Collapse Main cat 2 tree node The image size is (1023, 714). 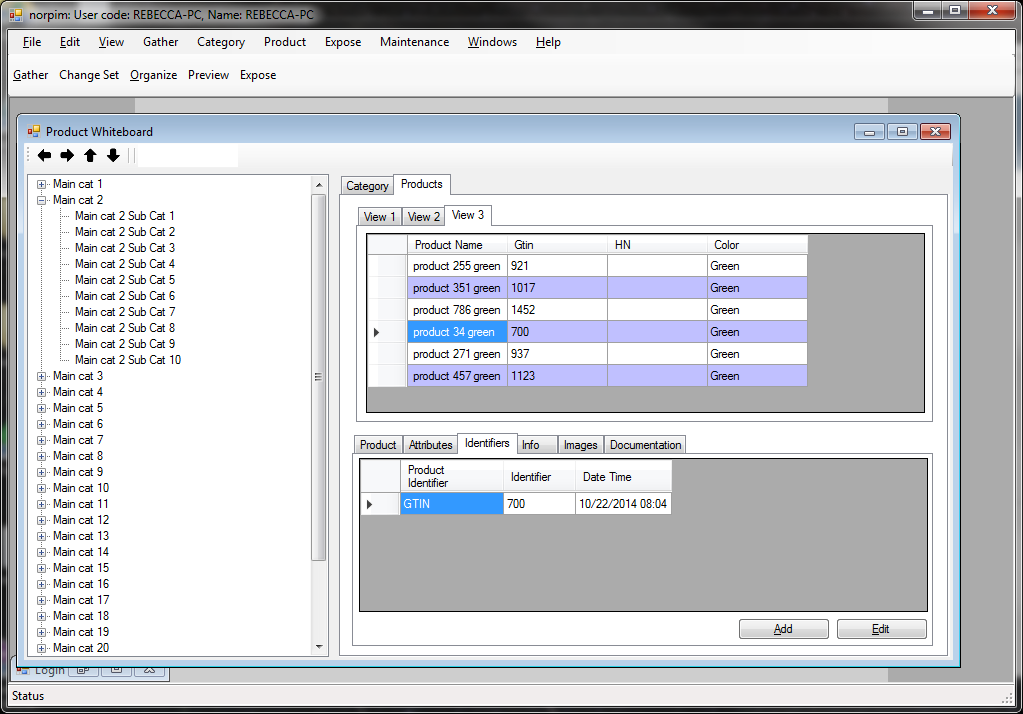tap(42, 200)
